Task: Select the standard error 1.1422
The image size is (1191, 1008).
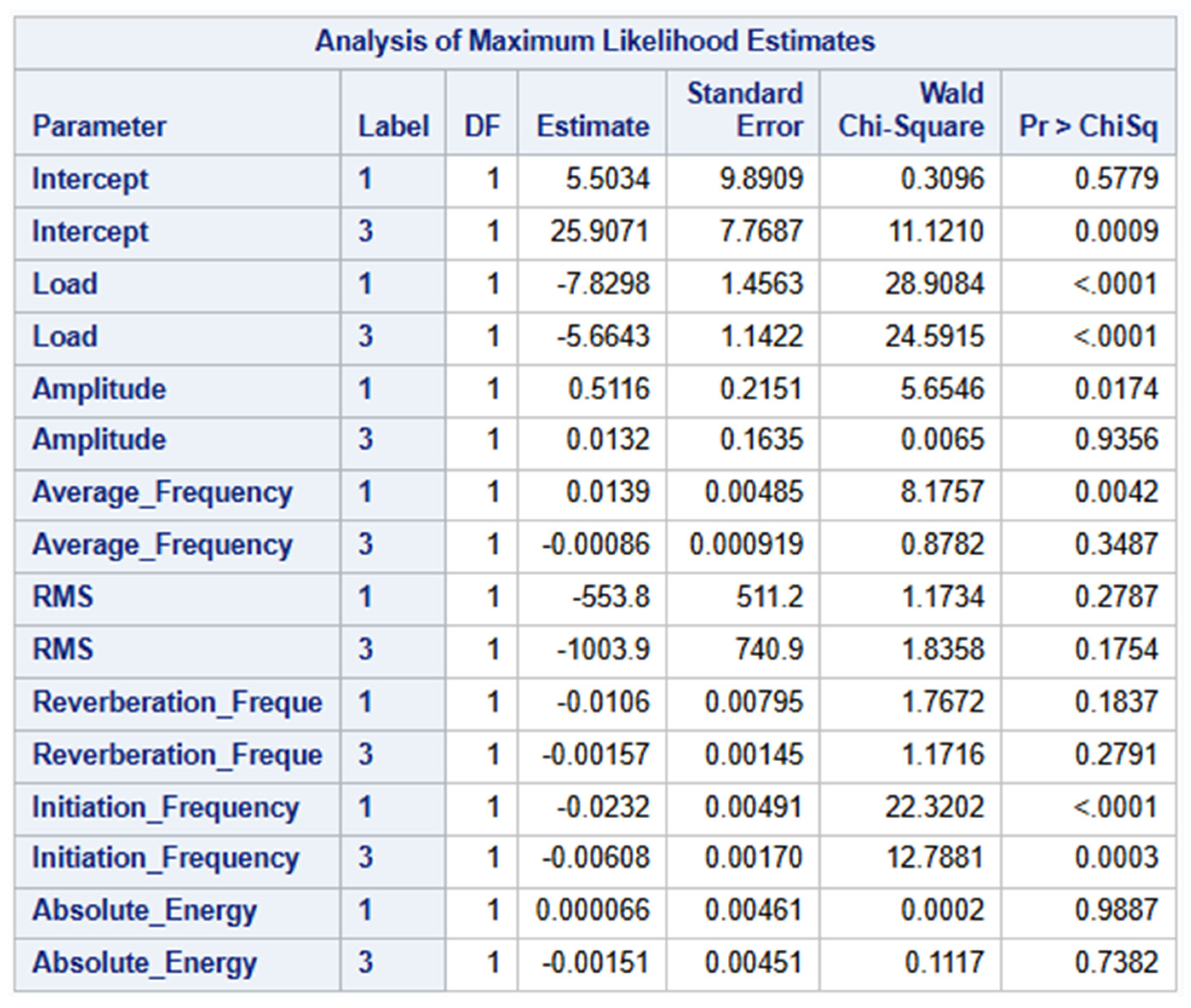Action: tap(762, 336)
